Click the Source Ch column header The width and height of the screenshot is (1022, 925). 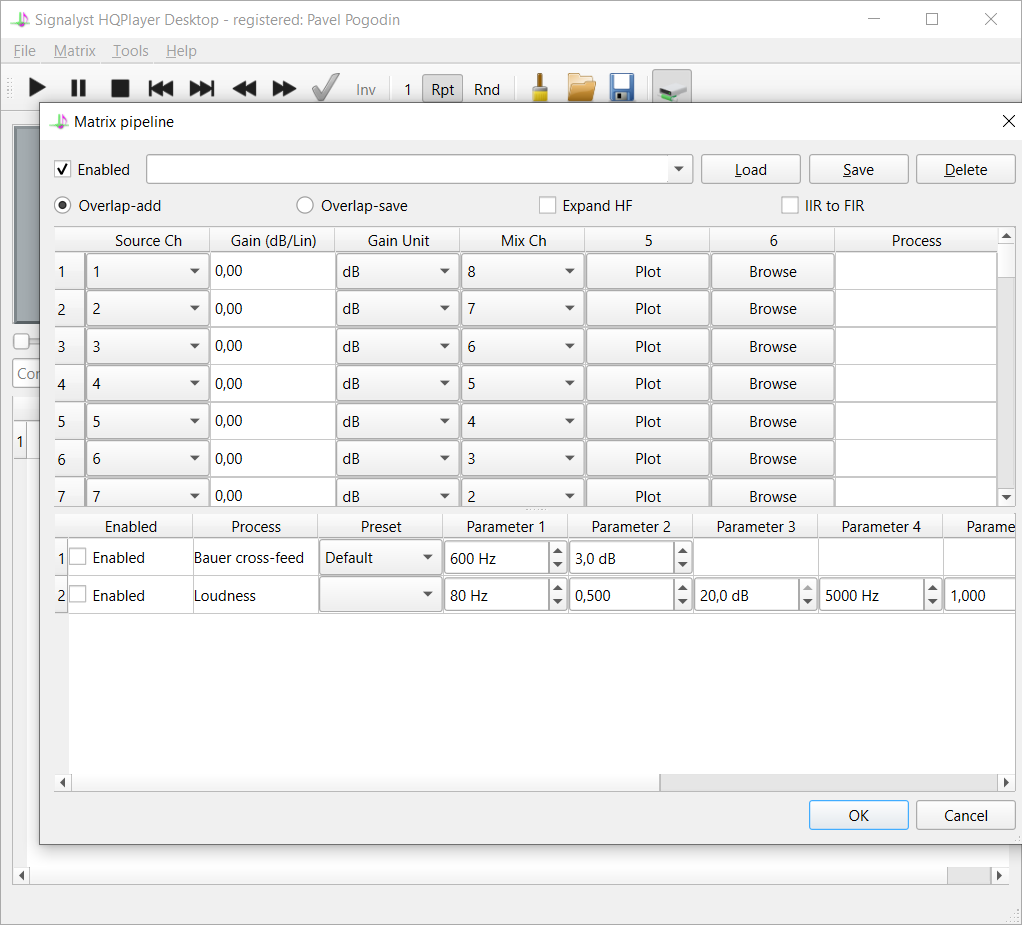[x=148, y=240]
